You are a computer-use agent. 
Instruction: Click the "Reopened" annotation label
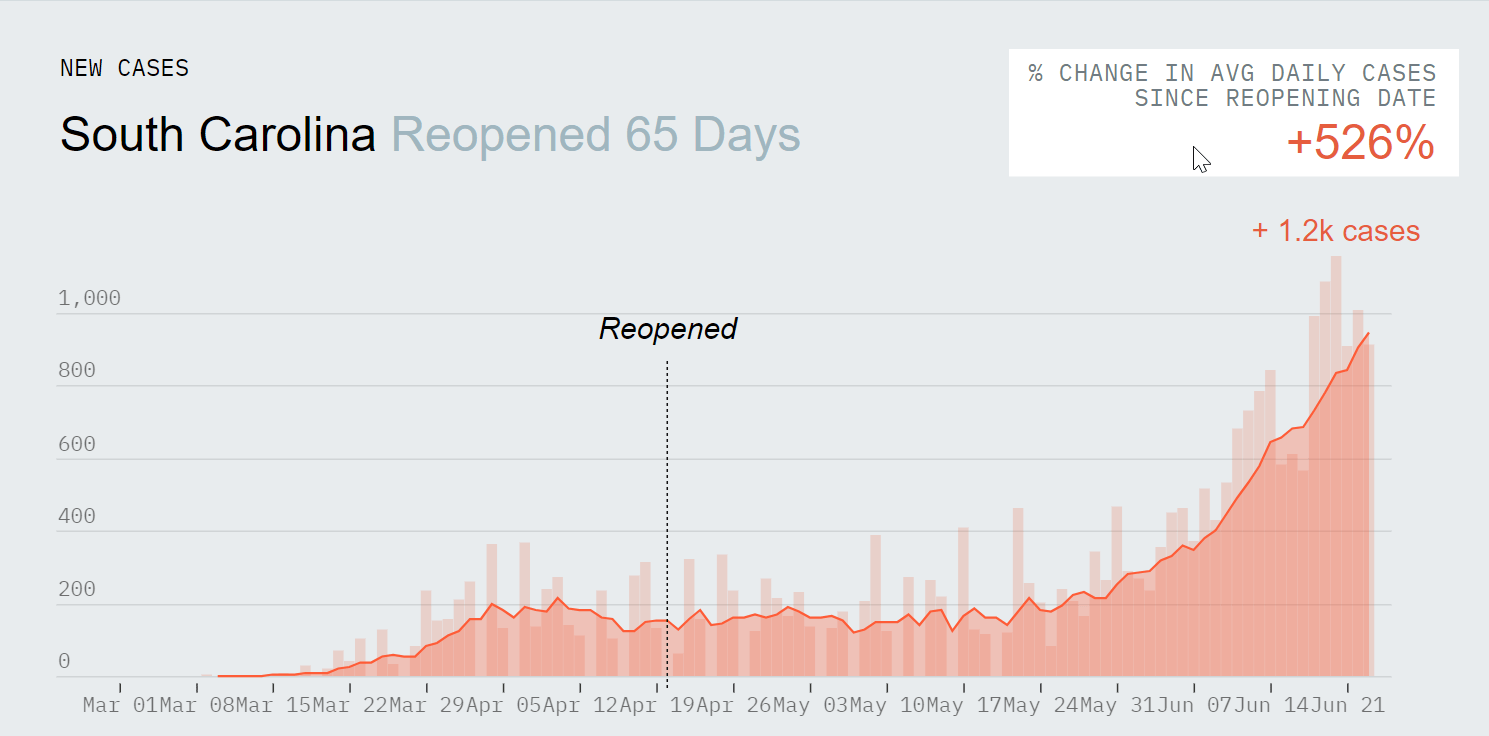click(x=667, y=328)
